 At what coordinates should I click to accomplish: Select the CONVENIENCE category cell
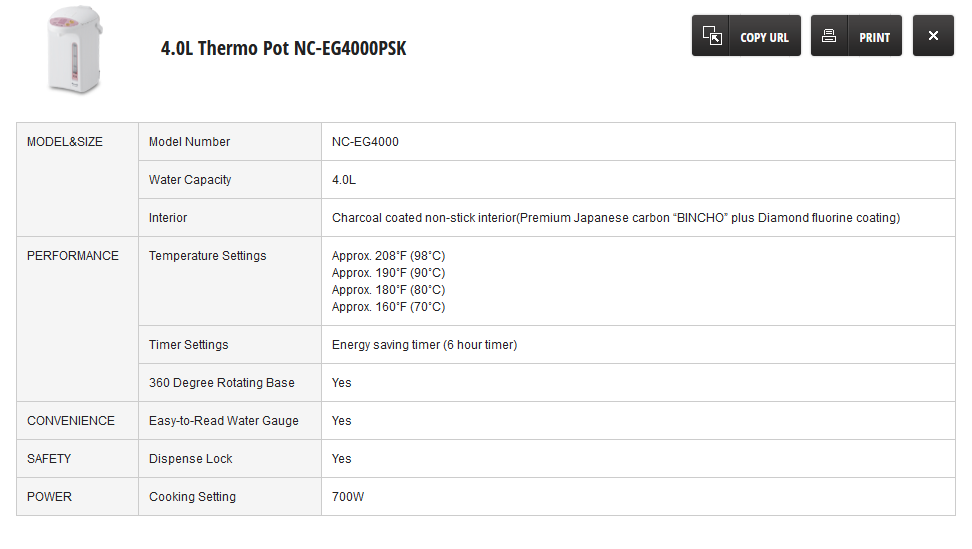click(71, 421)
